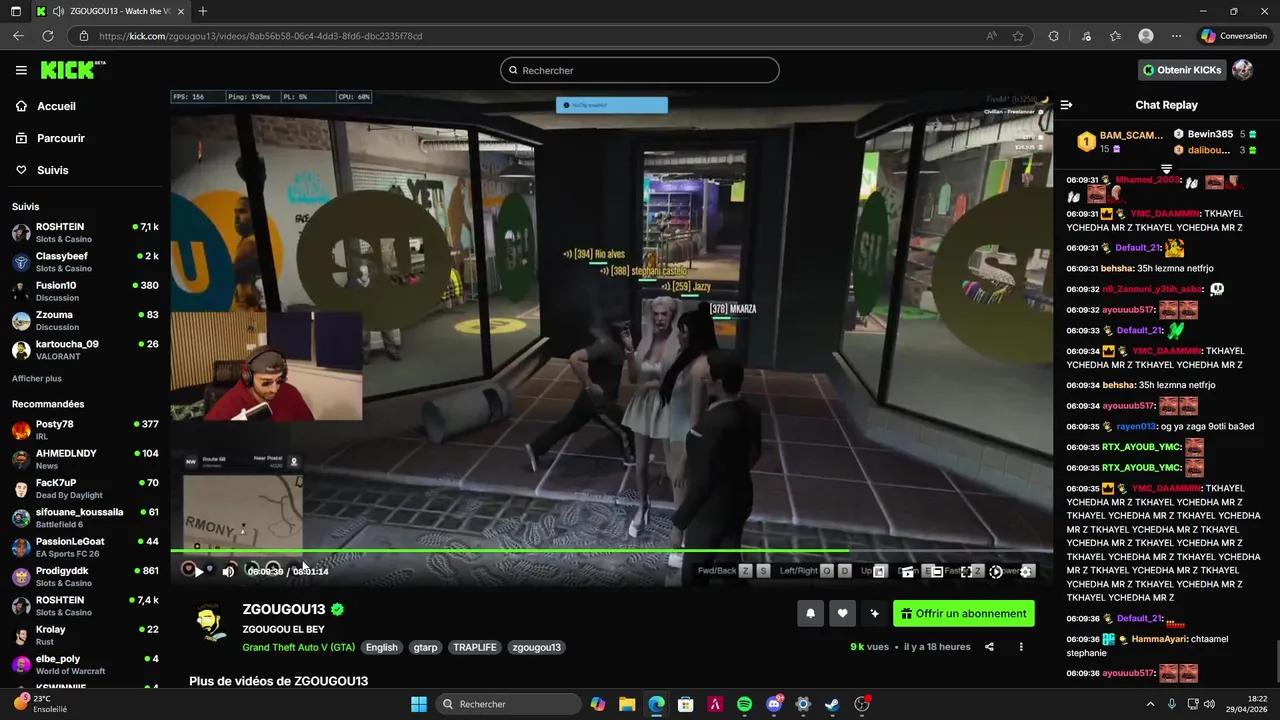Click rayen013 chat username
This screenshot has height=720, width=1280.
click(x=1136, y=426)
